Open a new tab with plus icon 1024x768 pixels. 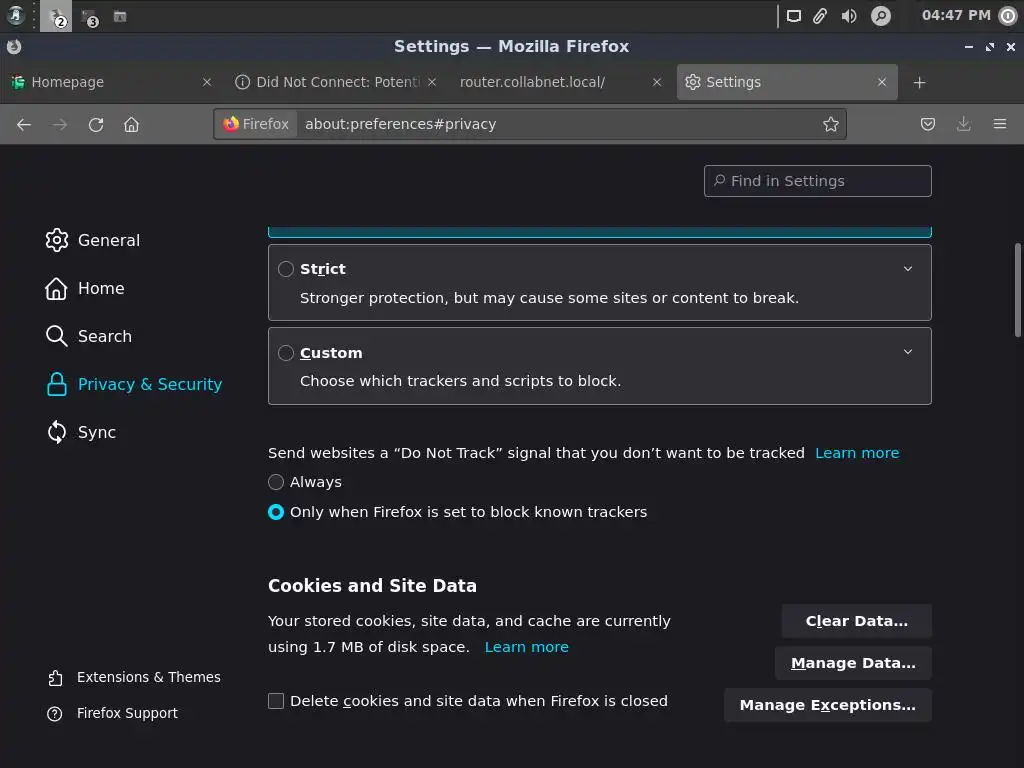tap(919, 82)
